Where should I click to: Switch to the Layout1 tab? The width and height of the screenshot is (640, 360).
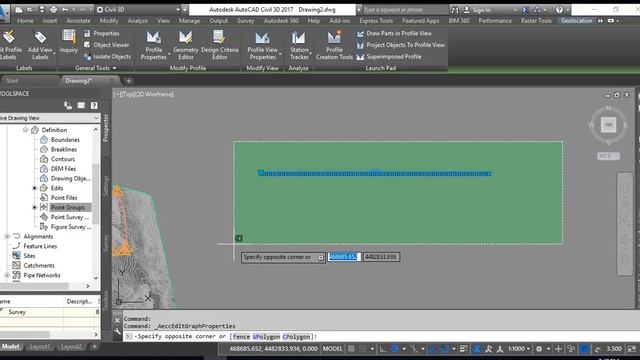coord(40,347)
